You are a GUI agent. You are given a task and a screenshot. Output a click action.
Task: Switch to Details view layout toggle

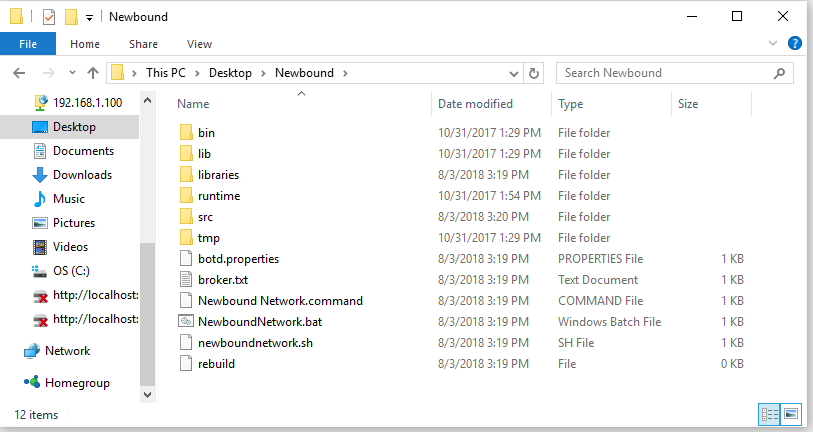click(x=769, y=414)
